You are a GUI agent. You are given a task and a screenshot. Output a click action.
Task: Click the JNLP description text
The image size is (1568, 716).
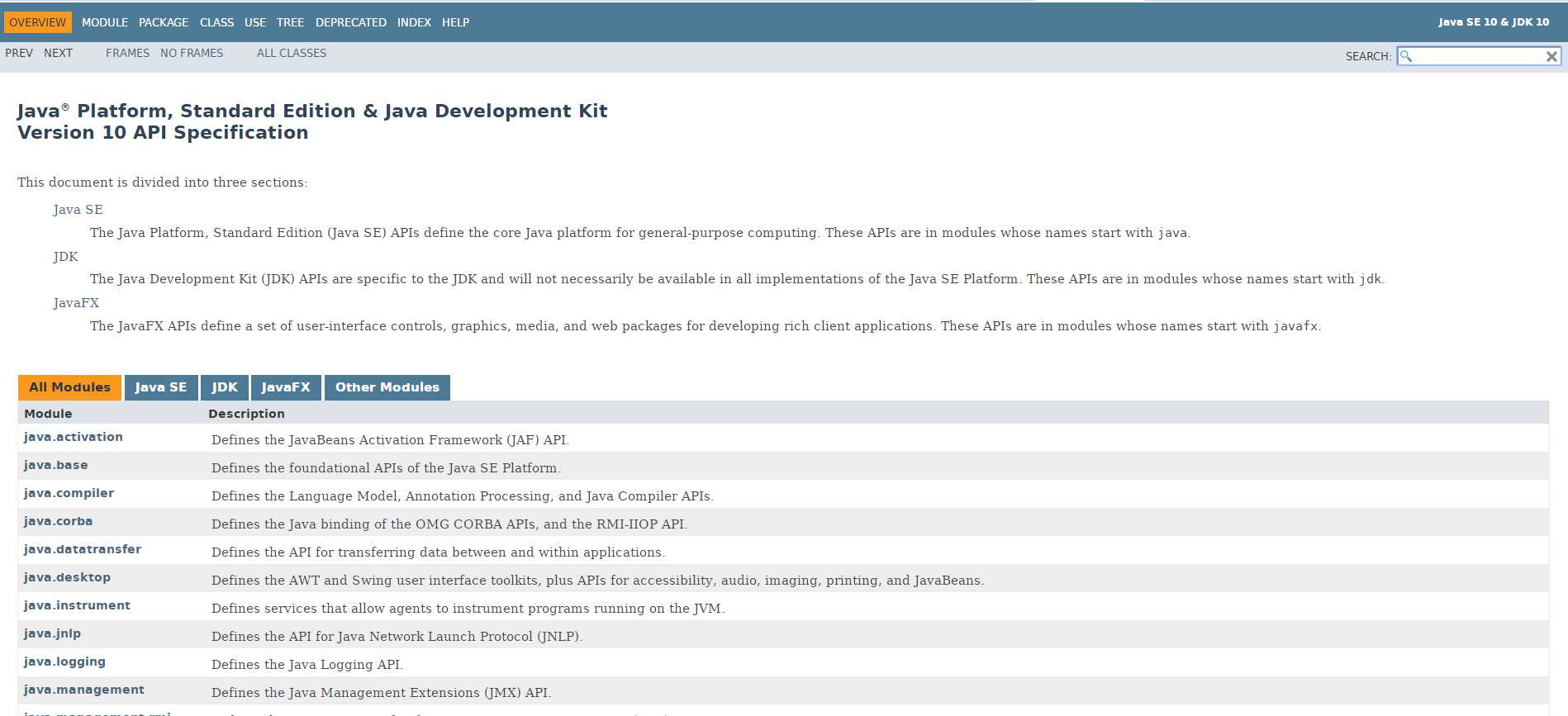[x=397, y=637]
